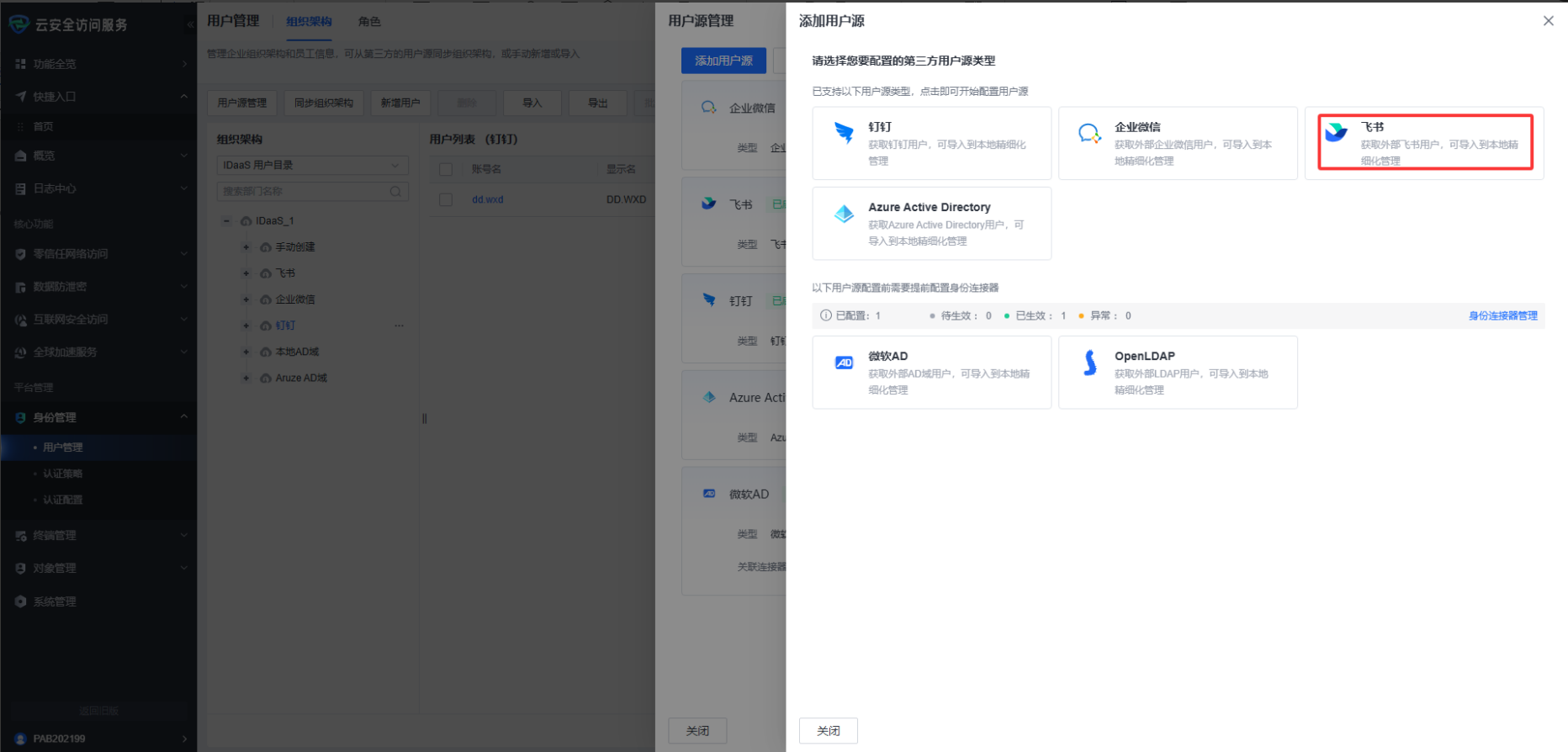1568x752 pixels.
Task: Click the 数据防泄密 sidebar icon
Action: 20,287
